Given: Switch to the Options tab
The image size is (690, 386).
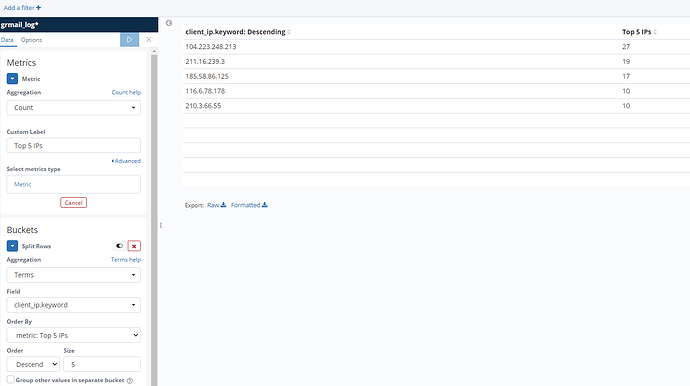Looking at the screenshot, I should tap(31, 40).
